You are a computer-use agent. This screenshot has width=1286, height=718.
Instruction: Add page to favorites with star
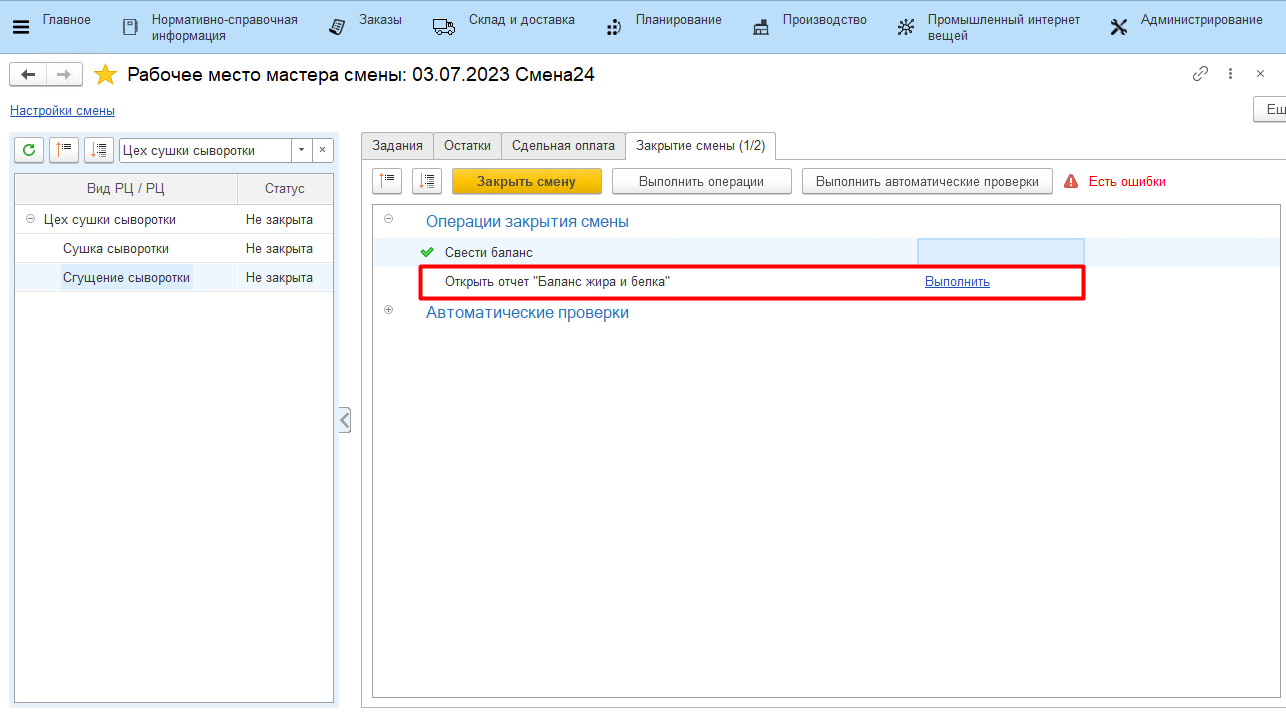[x=105, y=75]
